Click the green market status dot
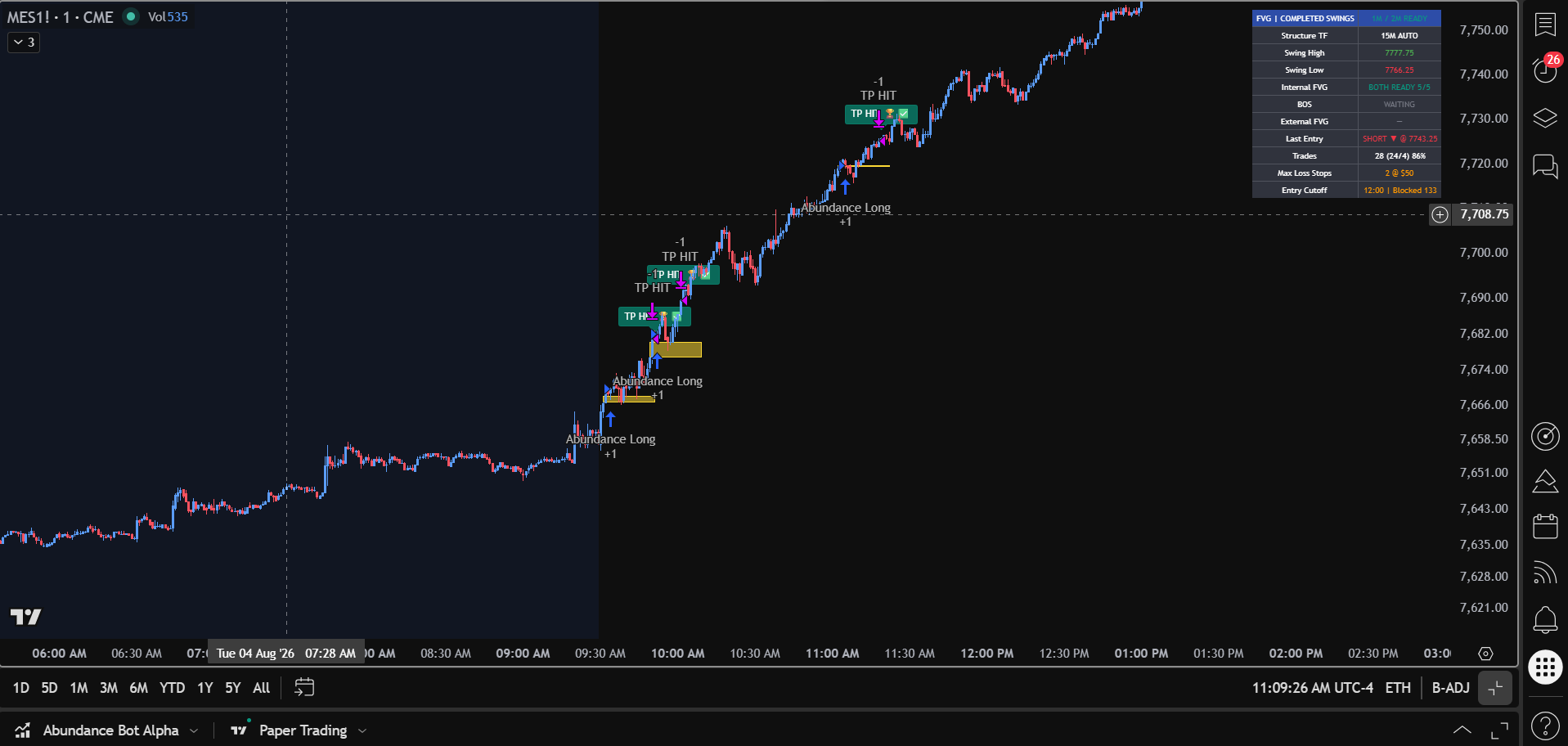The width and height of the screenshot is (1568, 746). click(130, 16)
